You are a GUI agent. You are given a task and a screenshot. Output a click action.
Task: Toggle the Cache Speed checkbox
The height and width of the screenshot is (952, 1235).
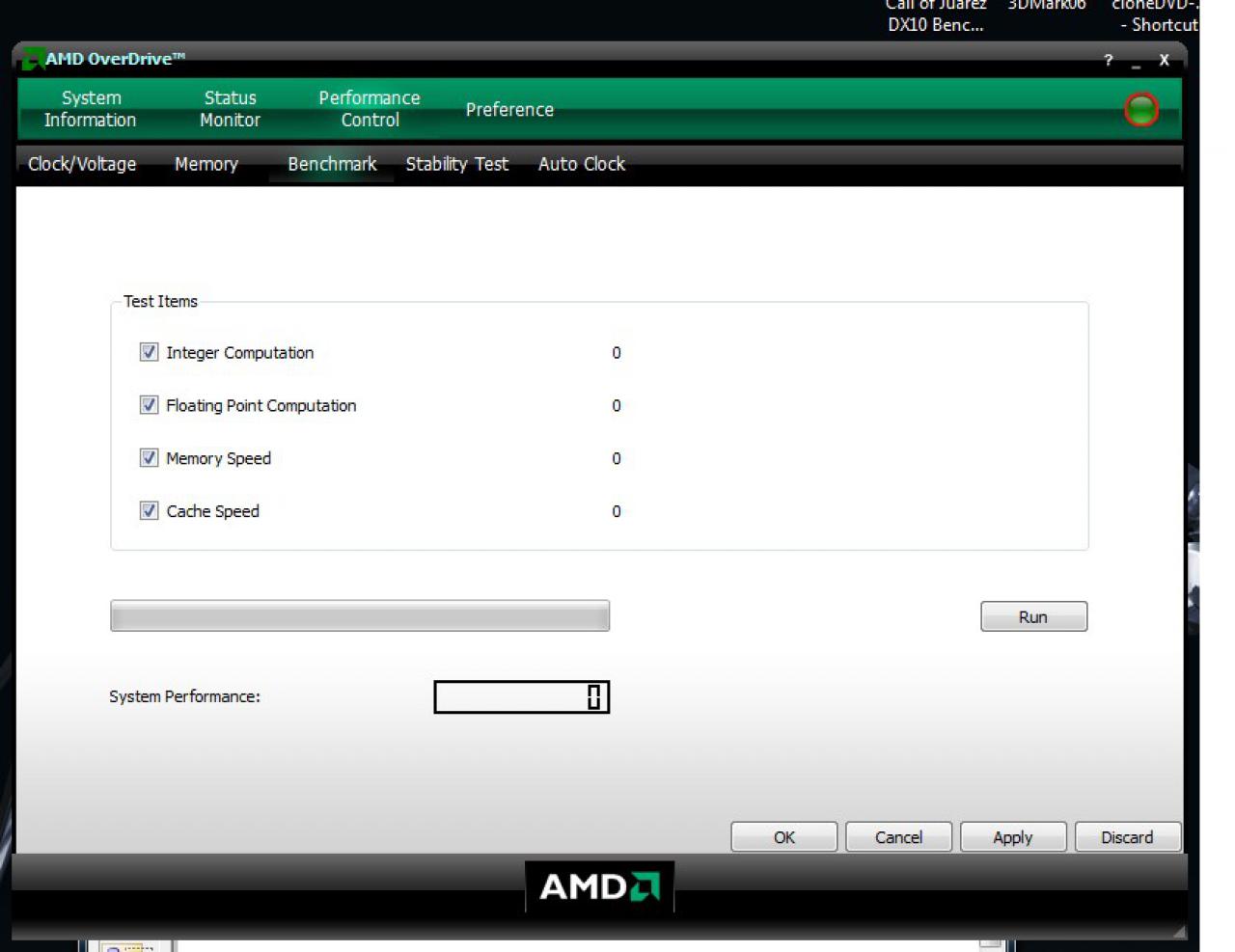click(149, 511)
